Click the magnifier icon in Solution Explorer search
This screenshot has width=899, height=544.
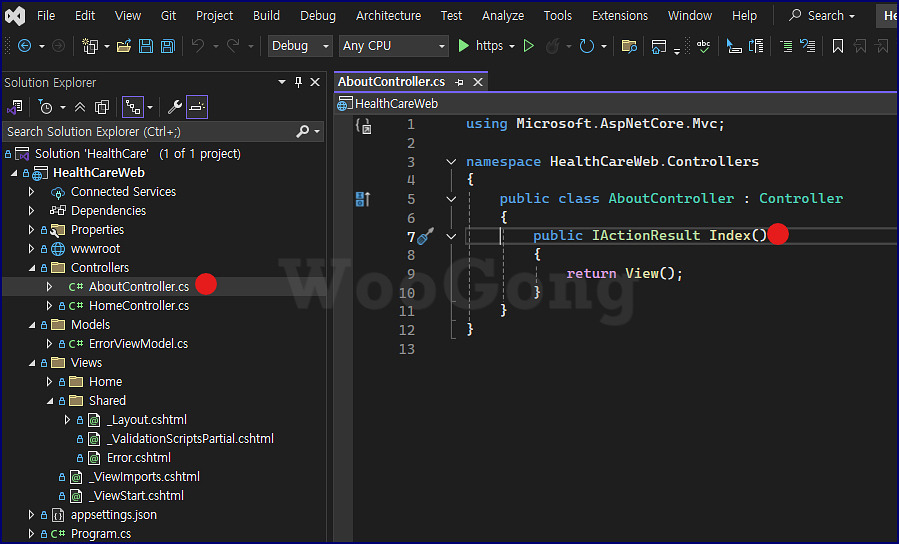[x=302, y=132]
